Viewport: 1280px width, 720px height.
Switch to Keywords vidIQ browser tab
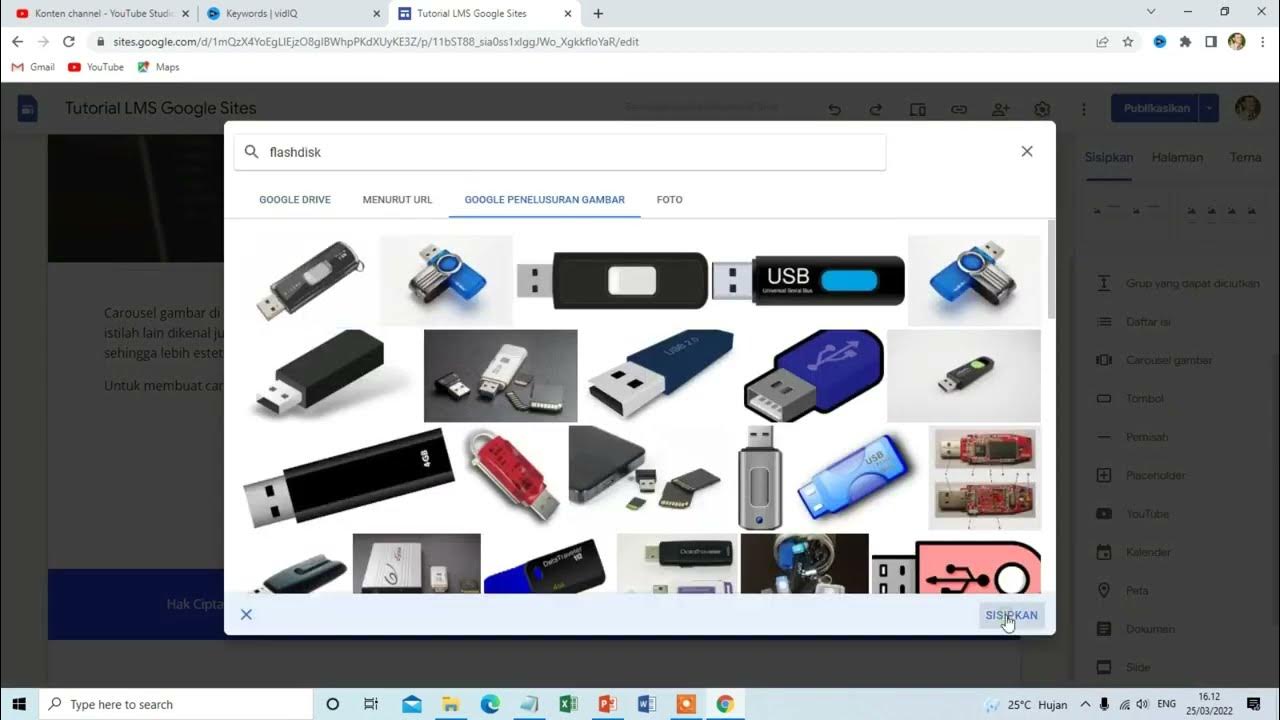pyautogui.click(x=291, y=14)
